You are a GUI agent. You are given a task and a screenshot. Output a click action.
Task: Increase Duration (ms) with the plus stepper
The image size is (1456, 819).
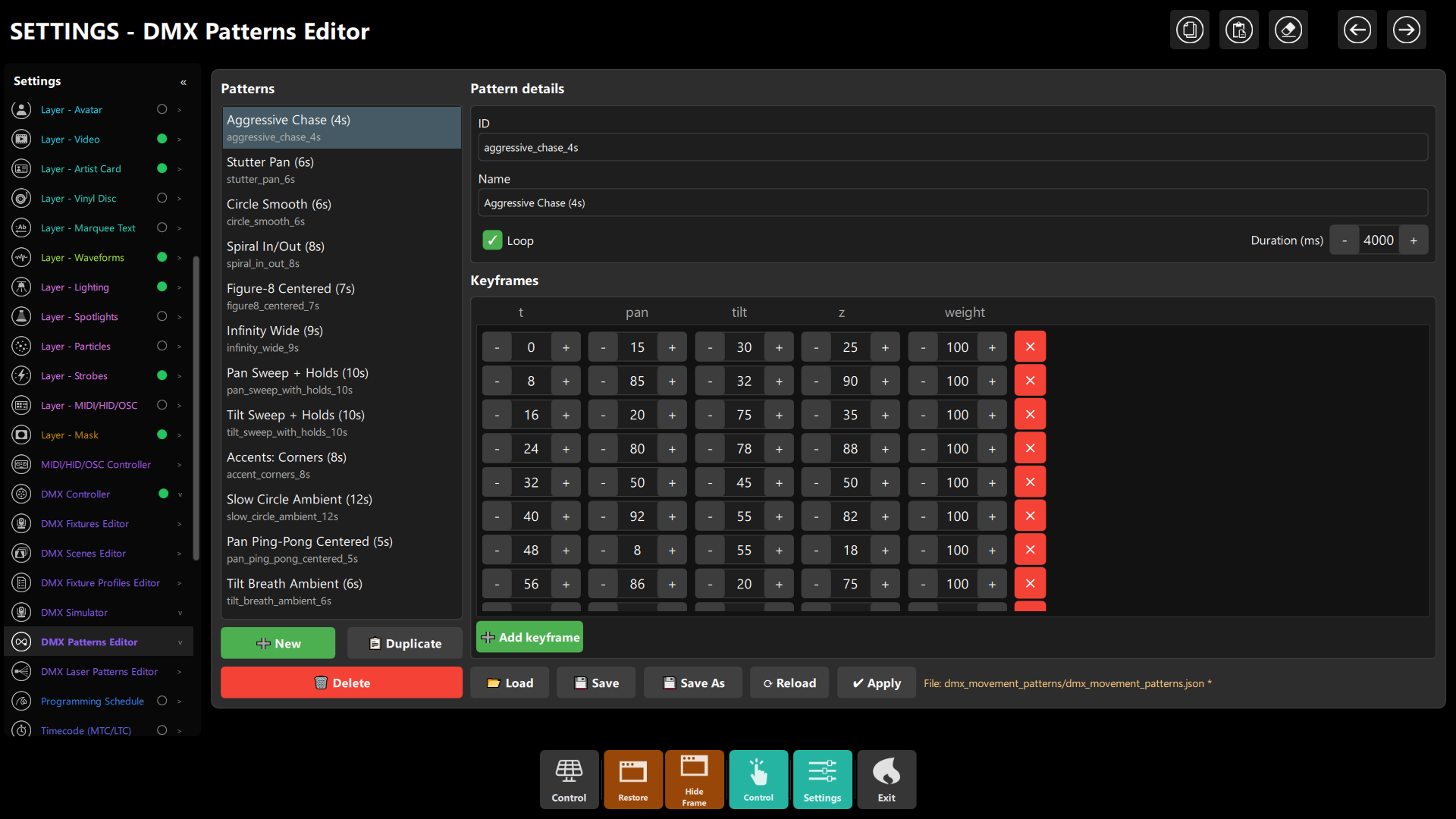pyautogui.click(x=1414, y=240)
